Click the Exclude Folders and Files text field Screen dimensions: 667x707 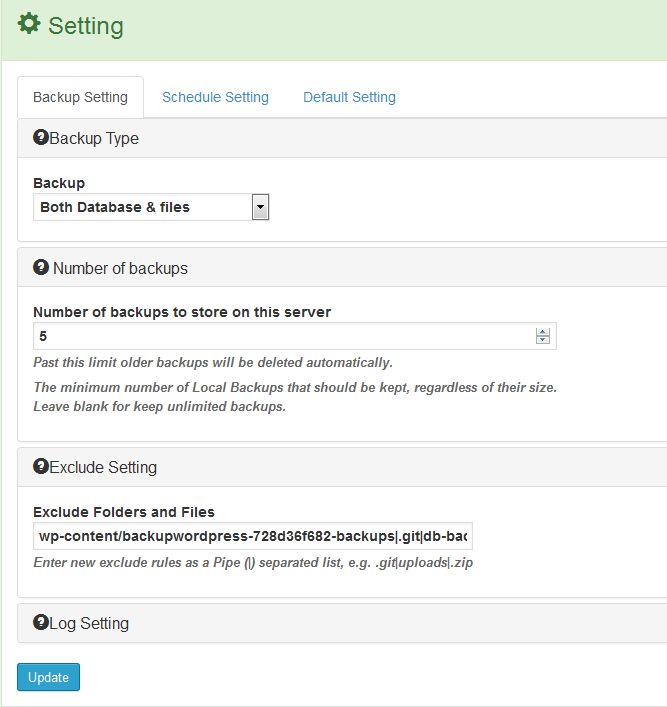[x=252, y=536]
